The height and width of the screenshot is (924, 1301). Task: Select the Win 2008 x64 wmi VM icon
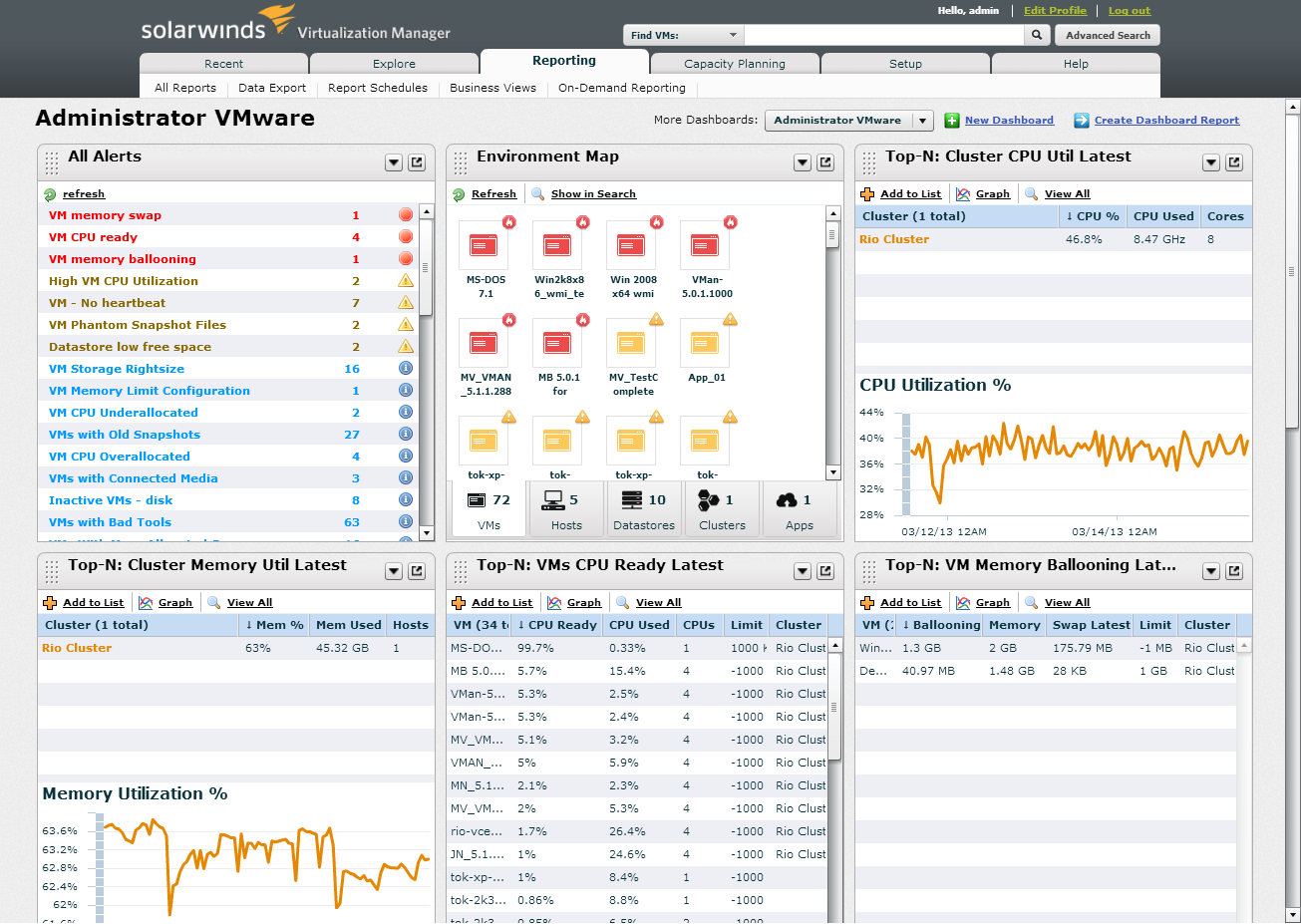click(x=633, y=244)
